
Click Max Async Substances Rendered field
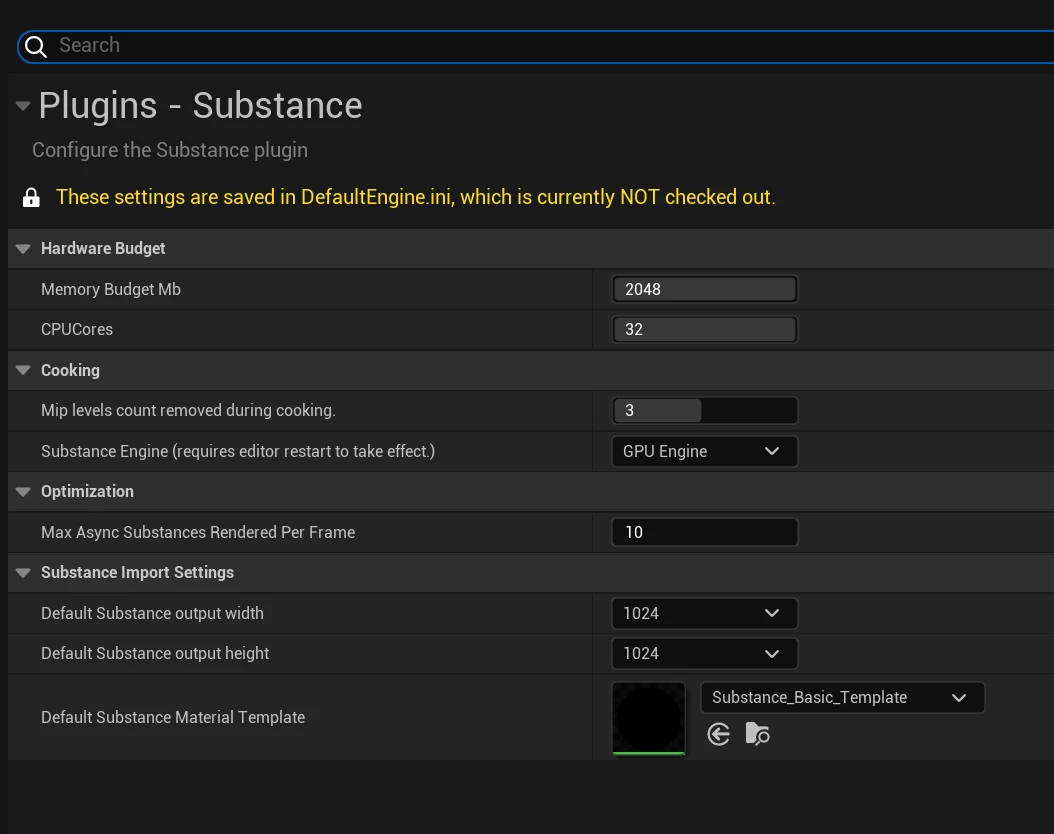point(704,533)
